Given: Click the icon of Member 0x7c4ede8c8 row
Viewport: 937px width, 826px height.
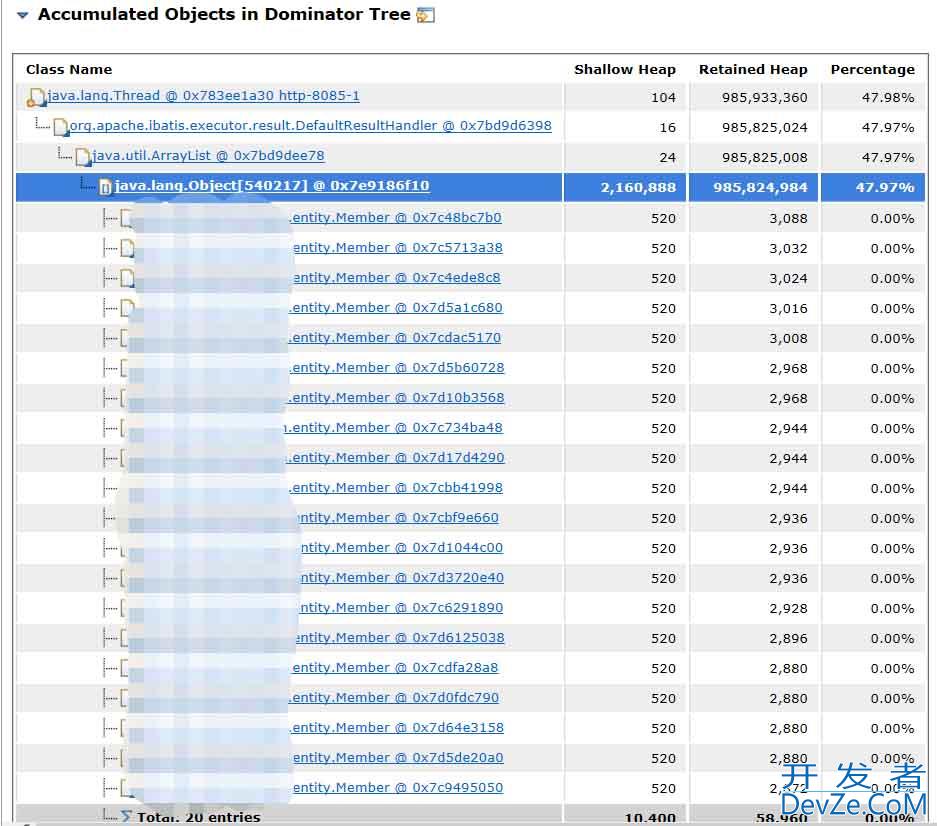Looking at the screenshot, I should [127, 278].
